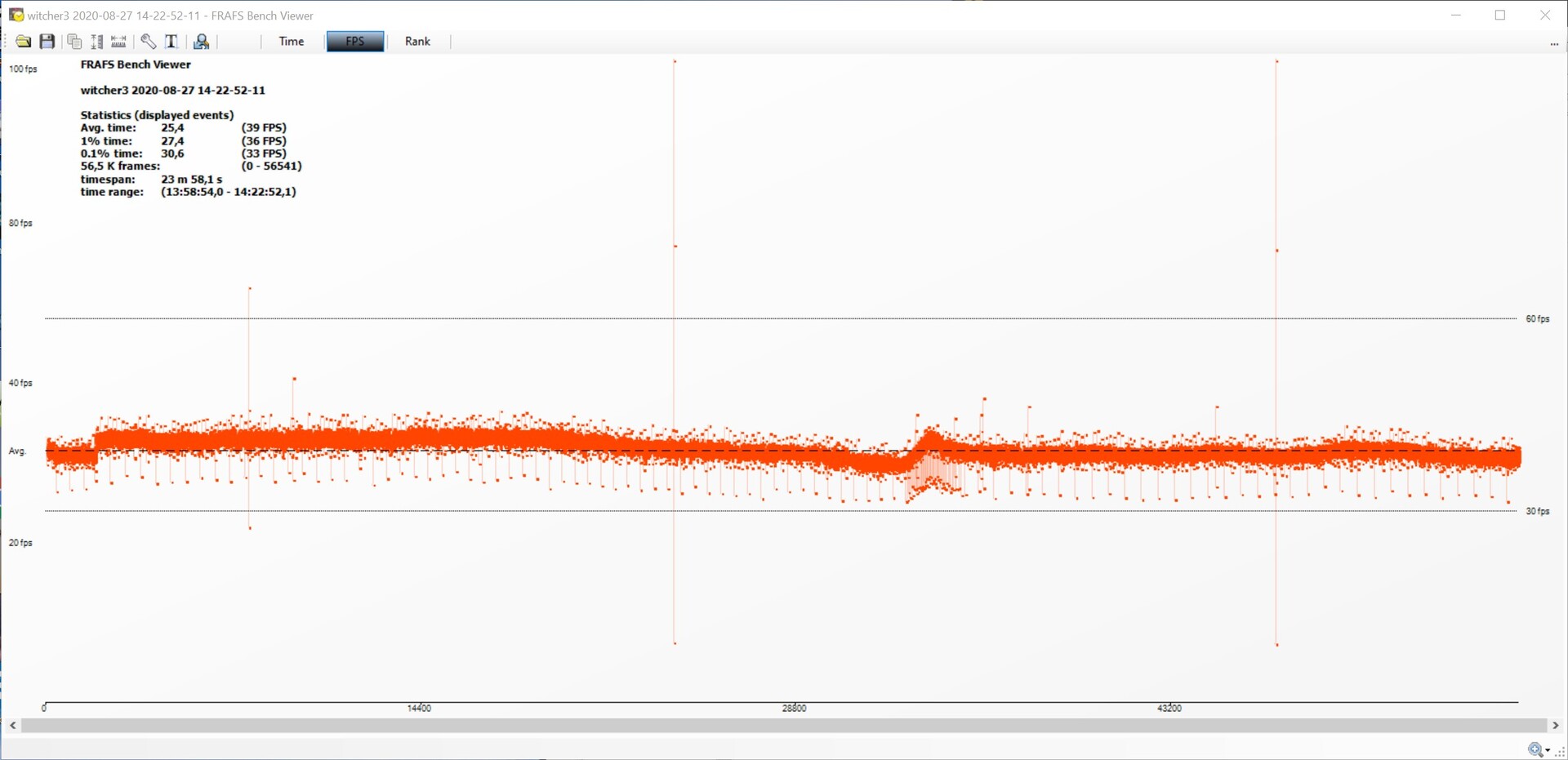Screen dimensions: 1568x760
Task: Click the '30,6' time value
Action: [172, 153]
